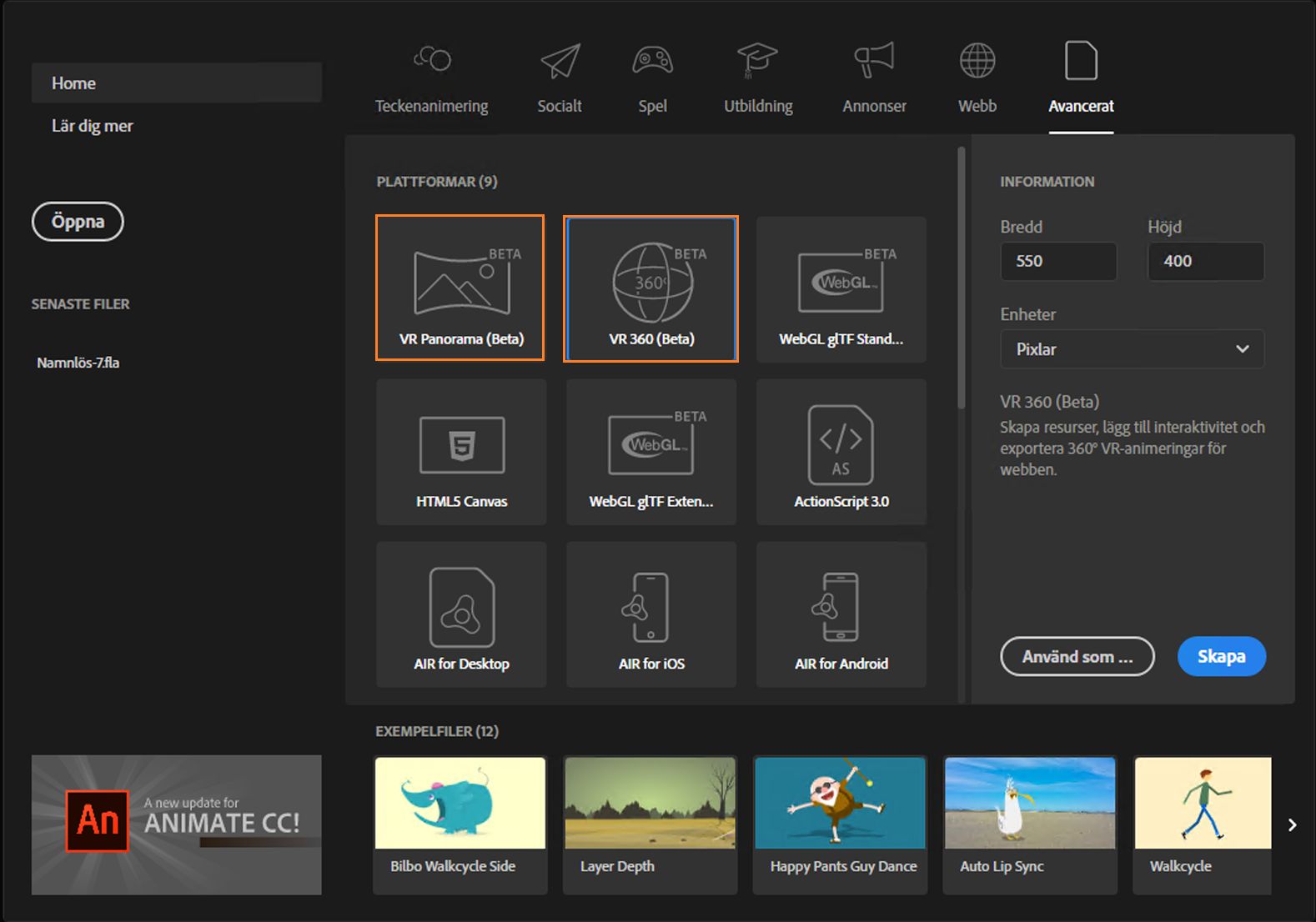Click the Skapa button
This screenshot has height=922, width=1316.
coord(1222,657)
